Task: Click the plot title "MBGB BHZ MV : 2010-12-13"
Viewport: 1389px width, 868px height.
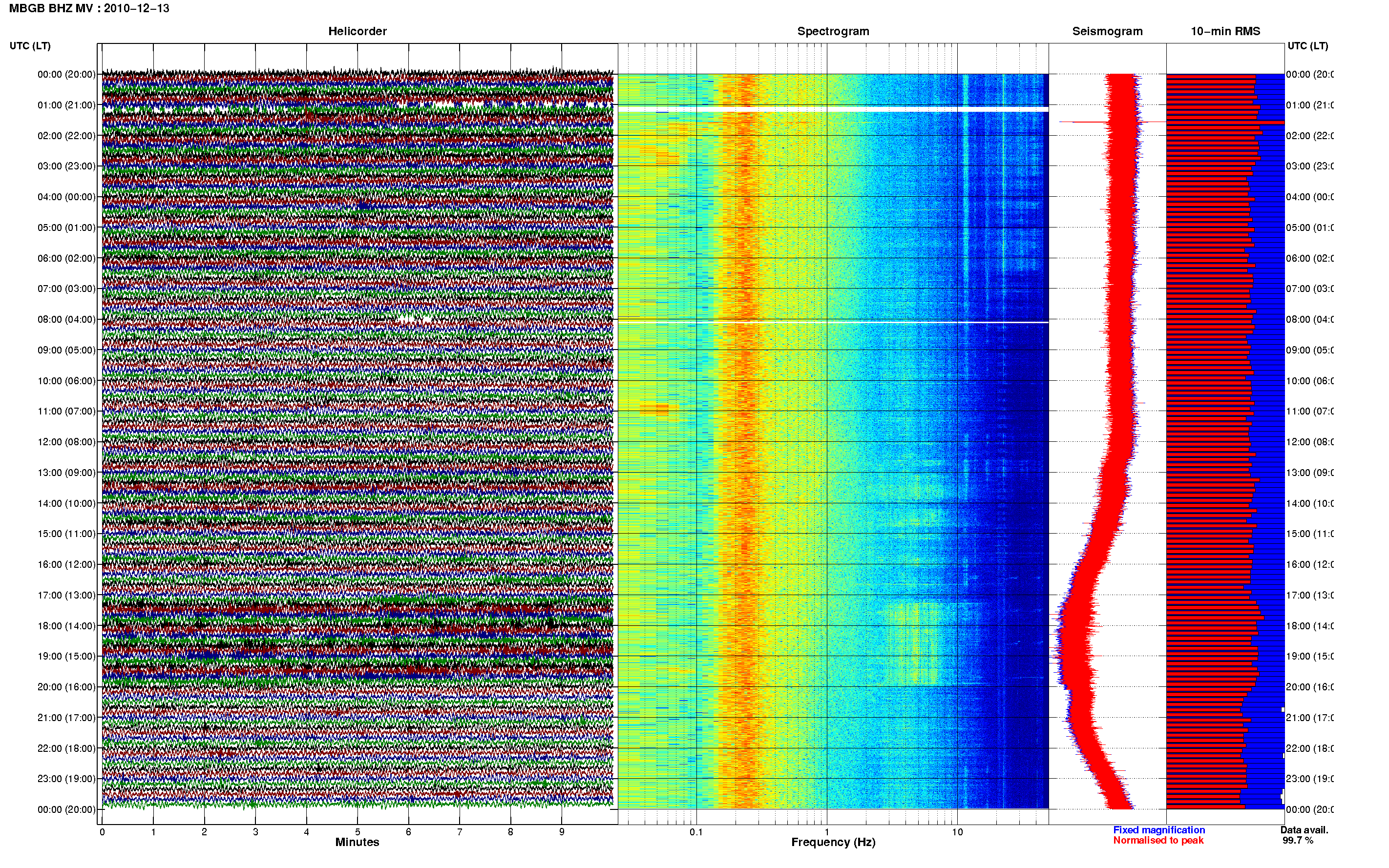Action: [89, 8]
